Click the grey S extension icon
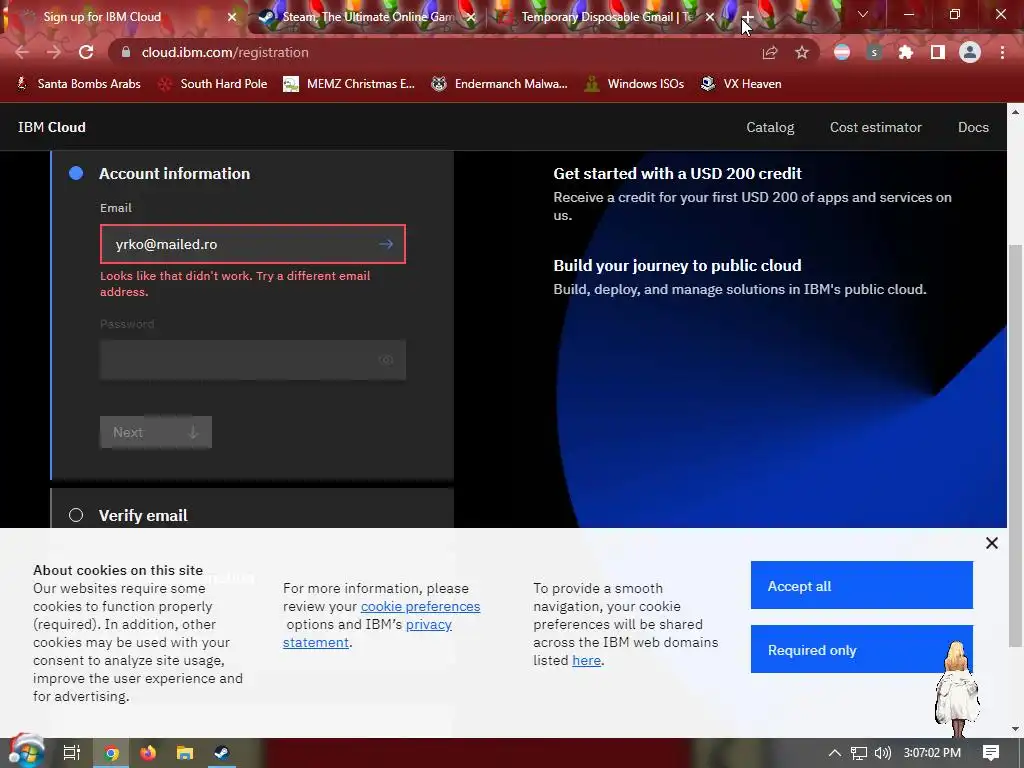The image size is (1024, 768). 874,52
